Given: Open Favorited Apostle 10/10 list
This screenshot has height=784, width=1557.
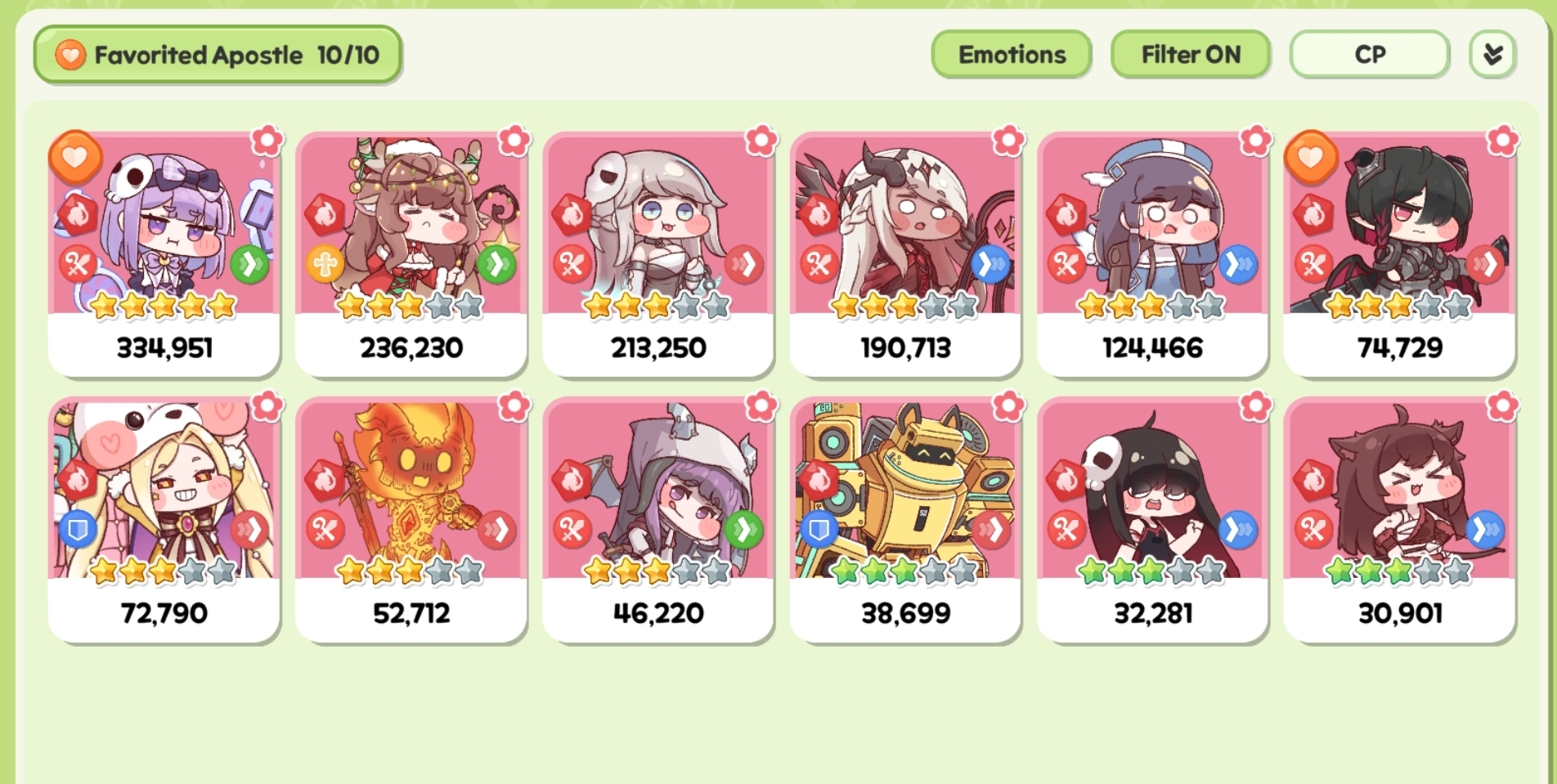Looking at the screenshot, I should [x=218, y=55].
